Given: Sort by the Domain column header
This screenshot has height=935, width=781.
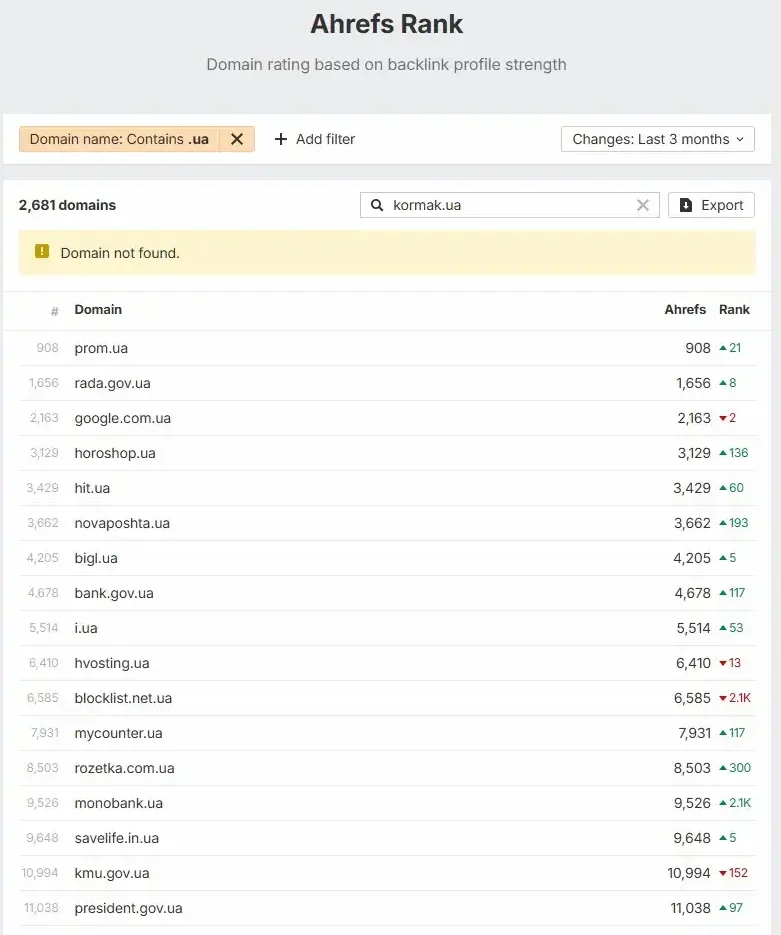Looking at the screenshot, I should click(x=98, y=309).
